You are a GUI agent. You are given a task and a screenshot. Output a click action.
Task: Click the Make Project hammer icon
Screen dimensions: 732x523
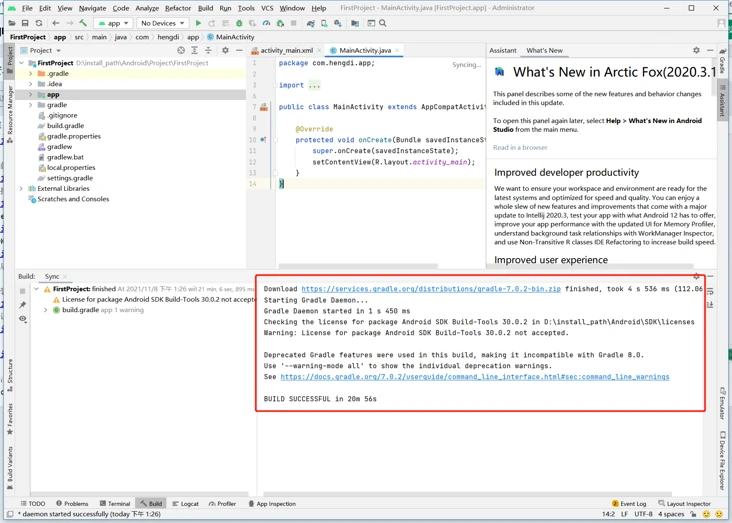[83, 23]
